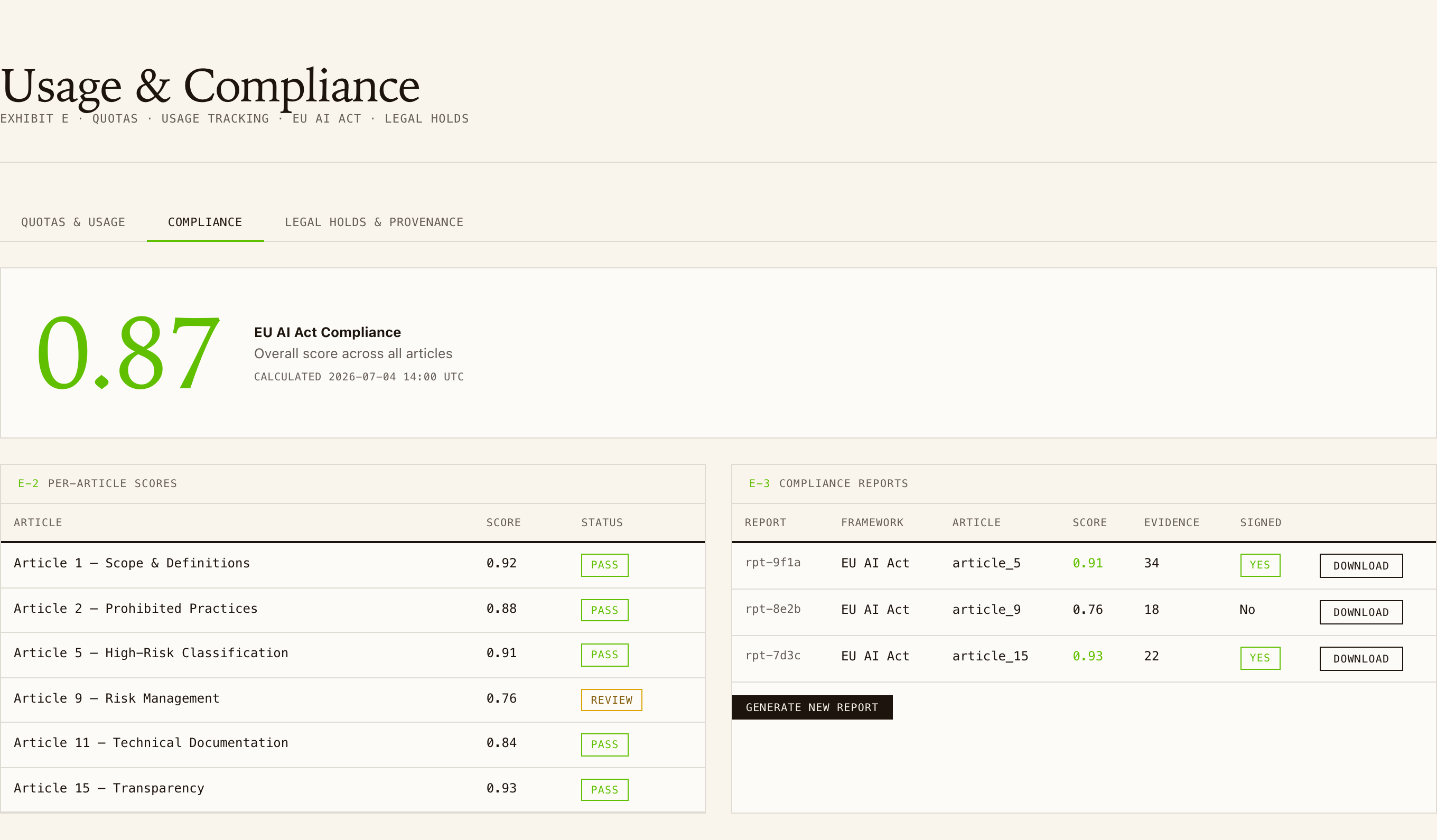Click E-2 Per-Article Scores heading
This screenshot has height=840, width=1437.
point(98,483)
